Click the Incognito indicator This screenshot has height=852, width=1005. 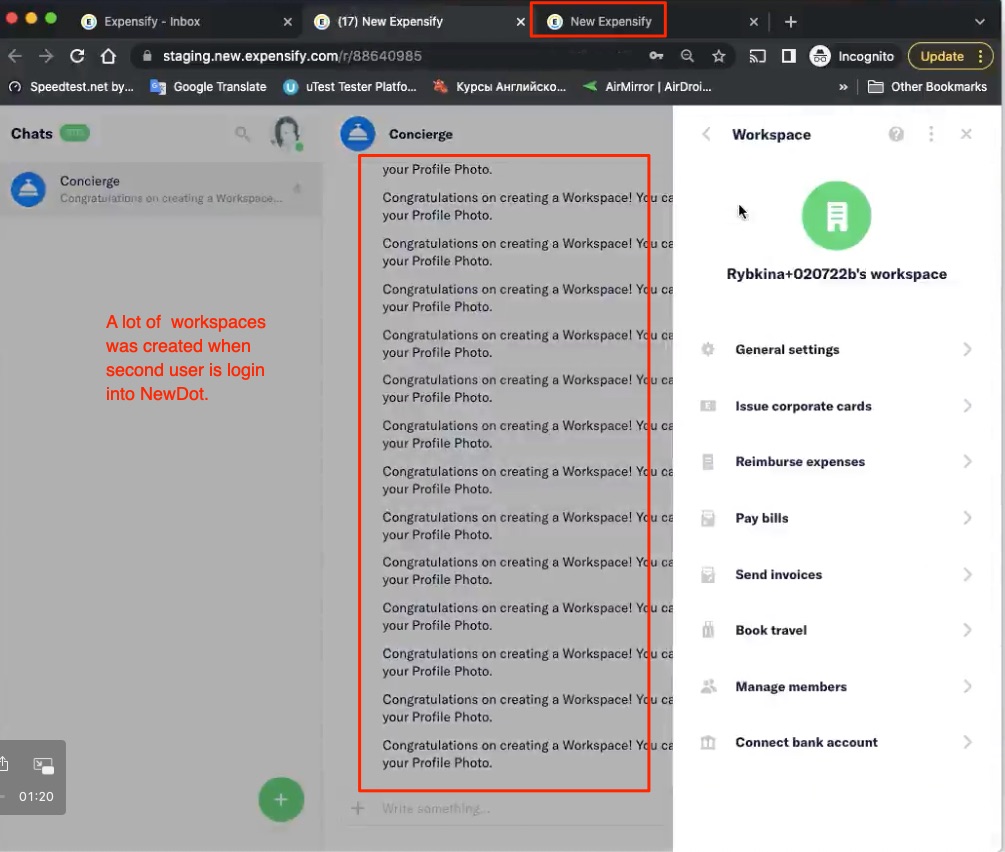(x=851, y=56)
